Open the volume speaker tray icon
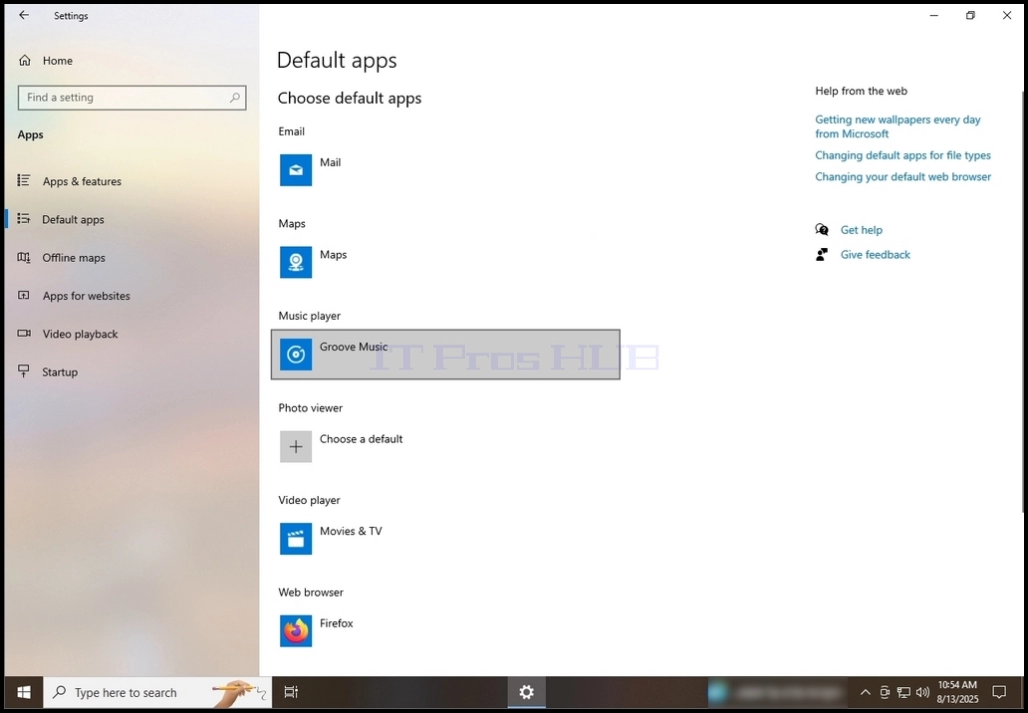The width and height of the screenshot is (1028, 713). click(x=922, y=692)
